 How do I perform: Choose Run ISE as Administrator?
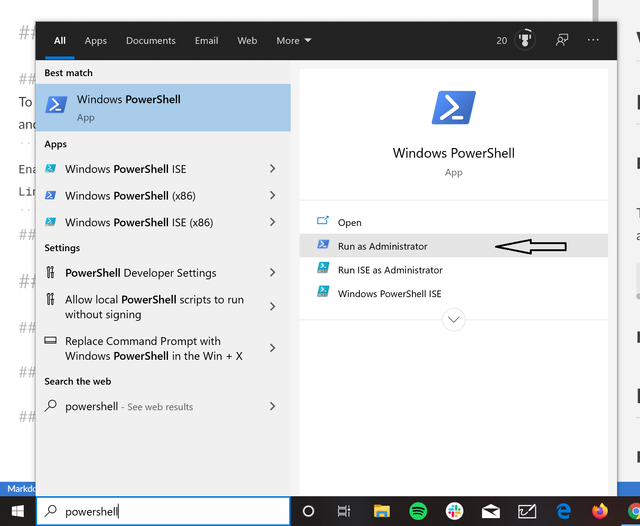coord(453,269)
